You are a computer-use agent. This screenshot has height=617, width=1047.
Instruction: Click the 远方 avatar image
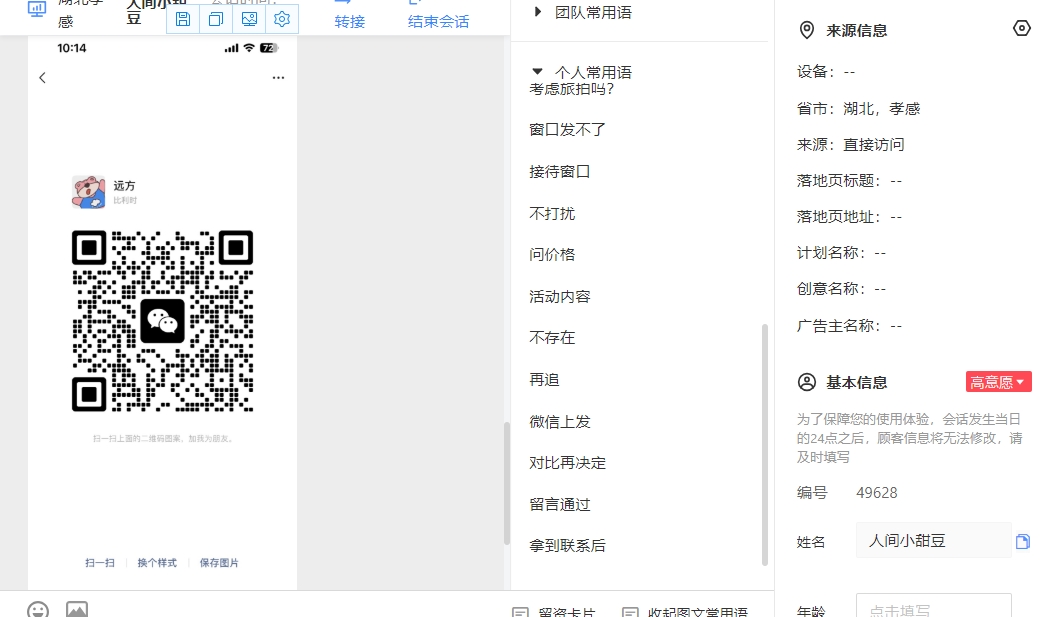point(88,192)
